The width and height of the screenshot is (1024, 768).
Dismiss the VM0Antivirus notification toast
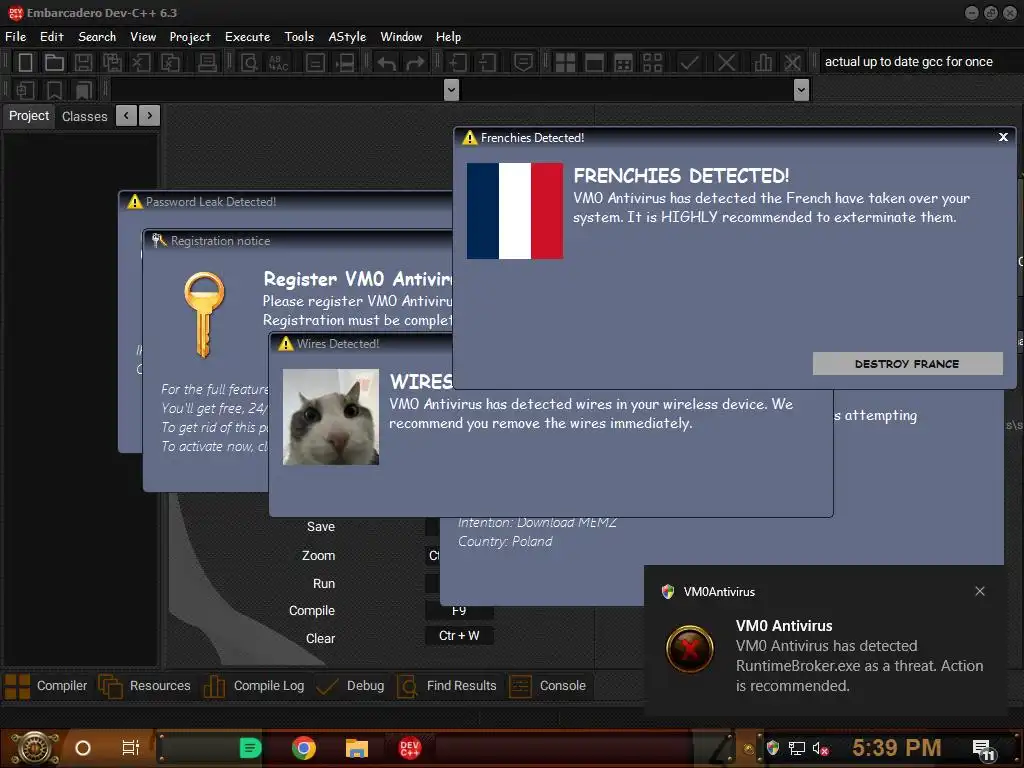pos(980,591)
